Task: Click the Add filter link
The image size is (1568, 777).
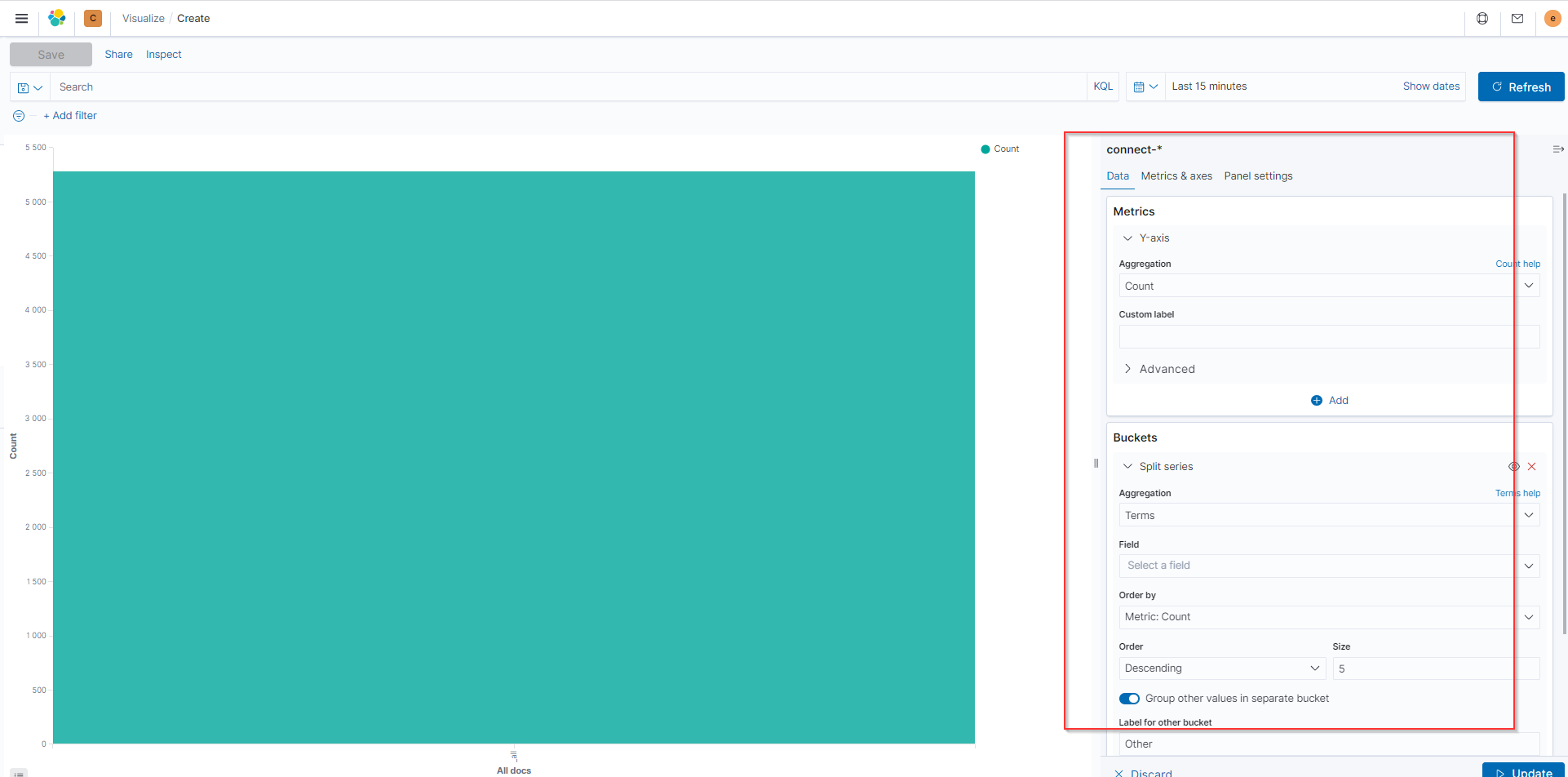Action: [x=70, y=116]
